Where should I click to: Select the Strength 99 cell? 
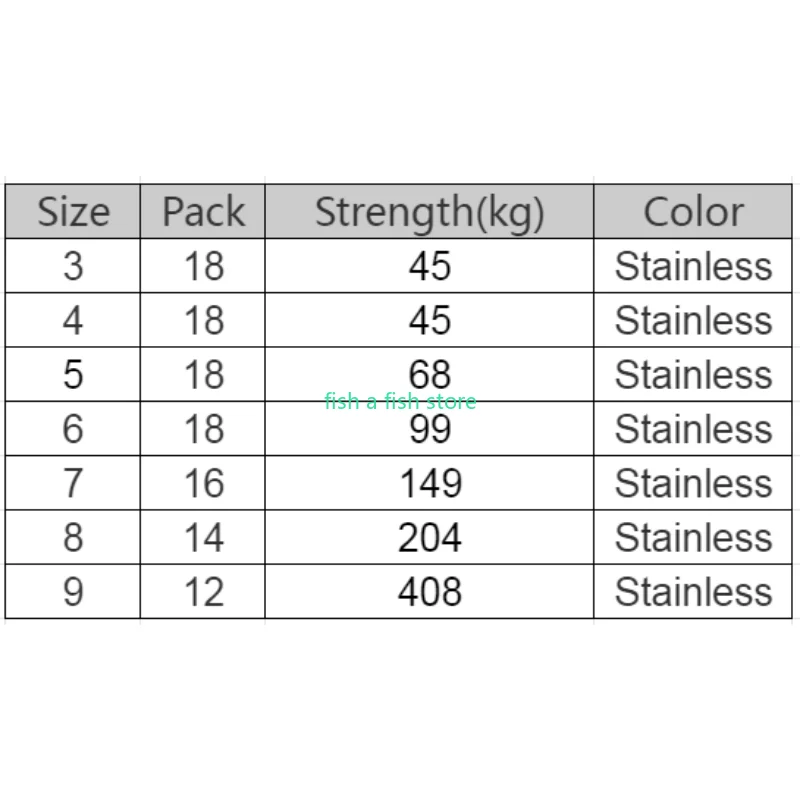[429, 431]
